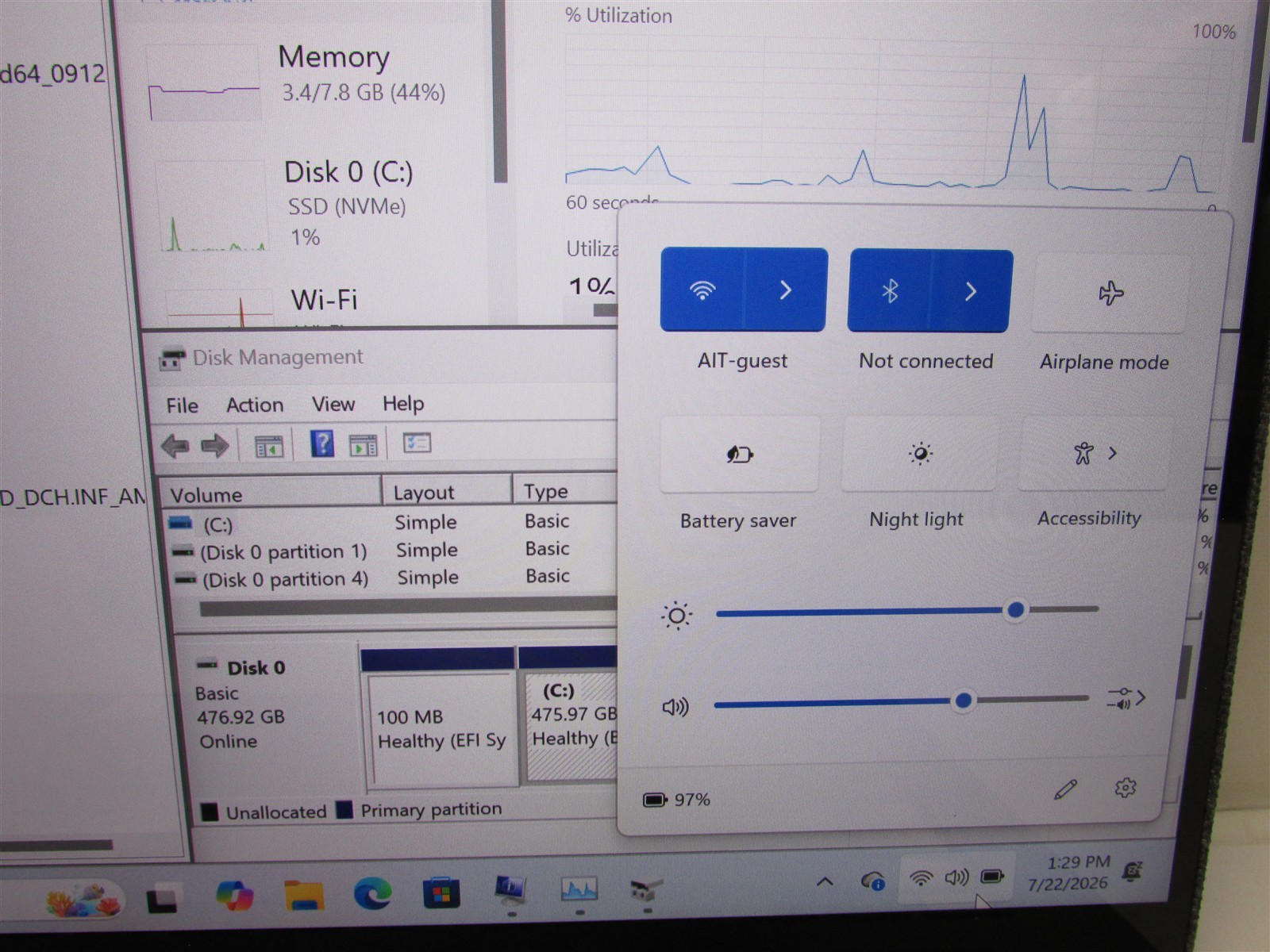Mute sound via the speaker icon
1270x952 pixels.
click(x=675, y=706)
